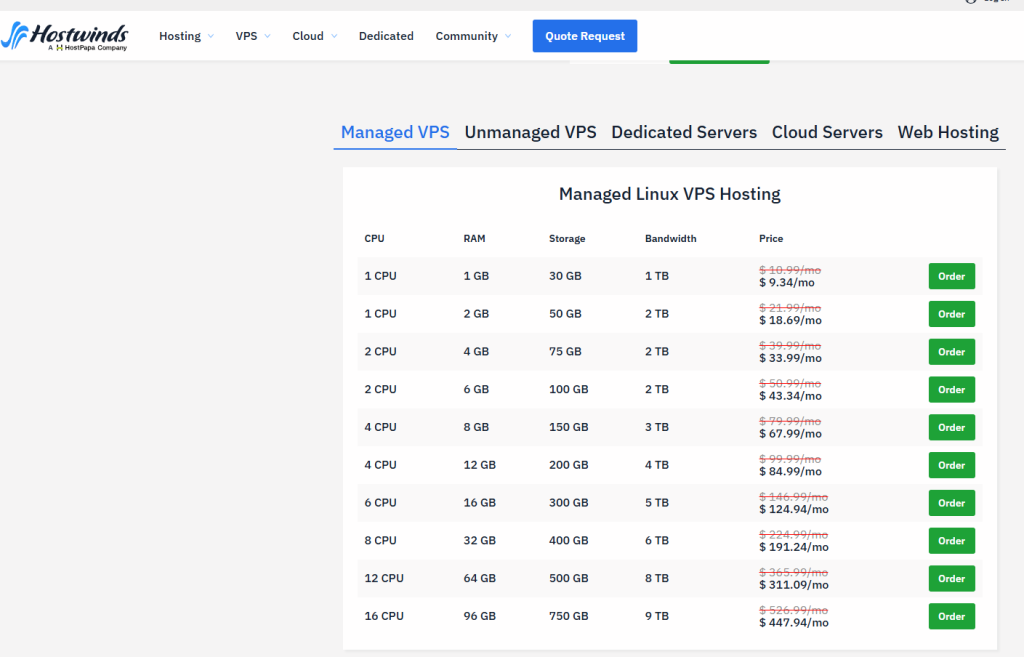Click the Bandwidth column header
This screenshot has width=1024, height=657.
(x=671, y=238)
